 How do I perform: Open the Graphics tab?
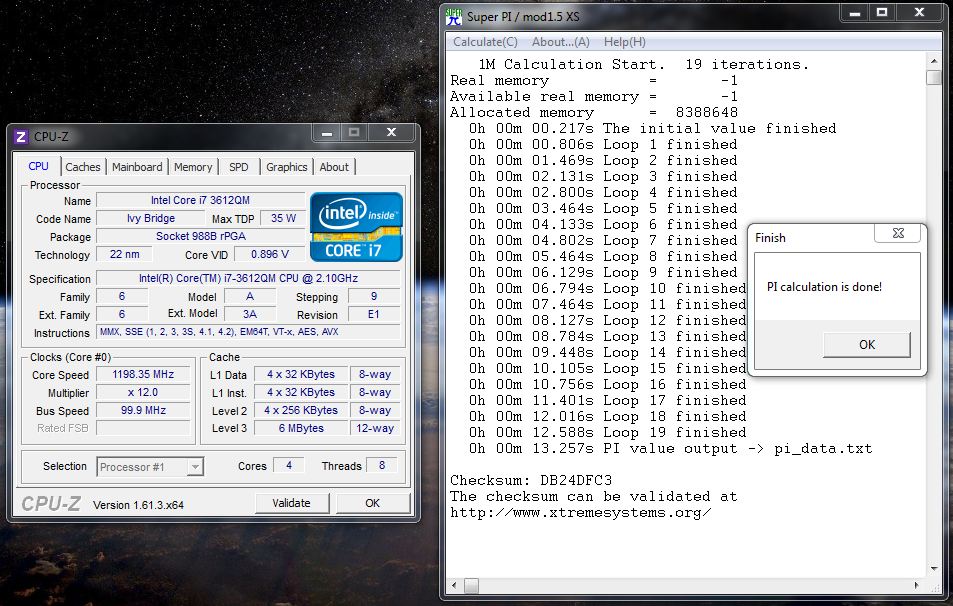tap(286, 167)
